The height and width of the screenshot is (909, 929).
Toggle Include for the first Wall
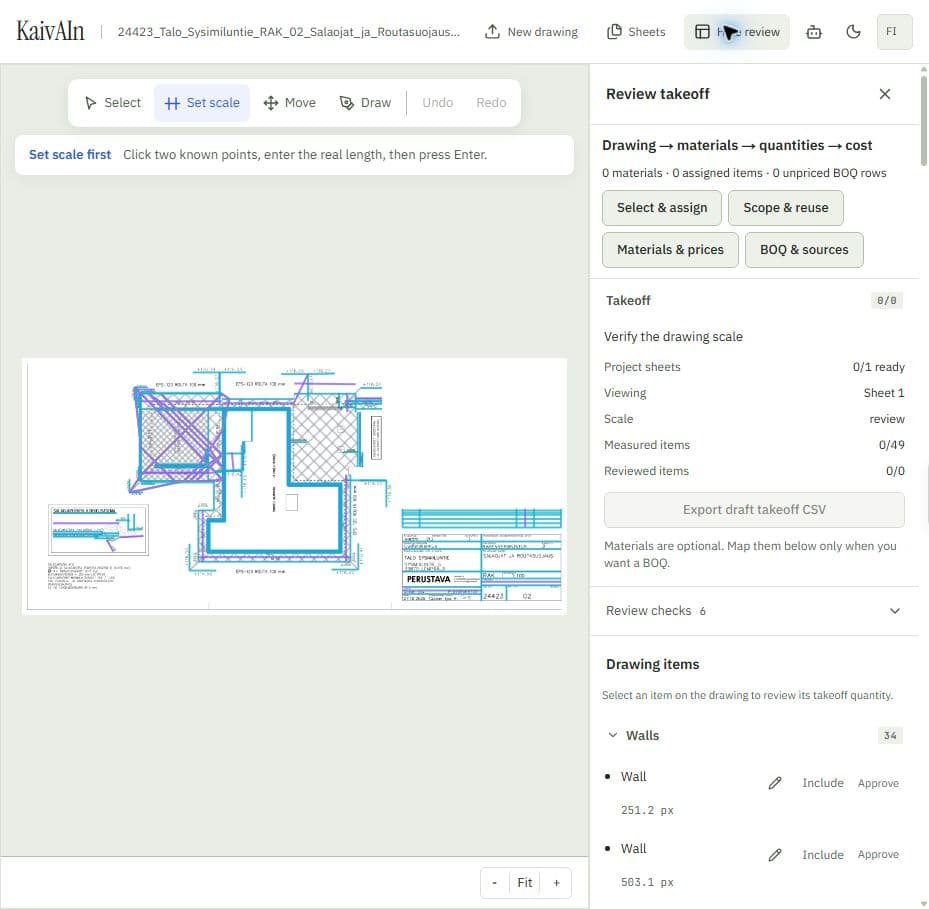coord(822,783)
